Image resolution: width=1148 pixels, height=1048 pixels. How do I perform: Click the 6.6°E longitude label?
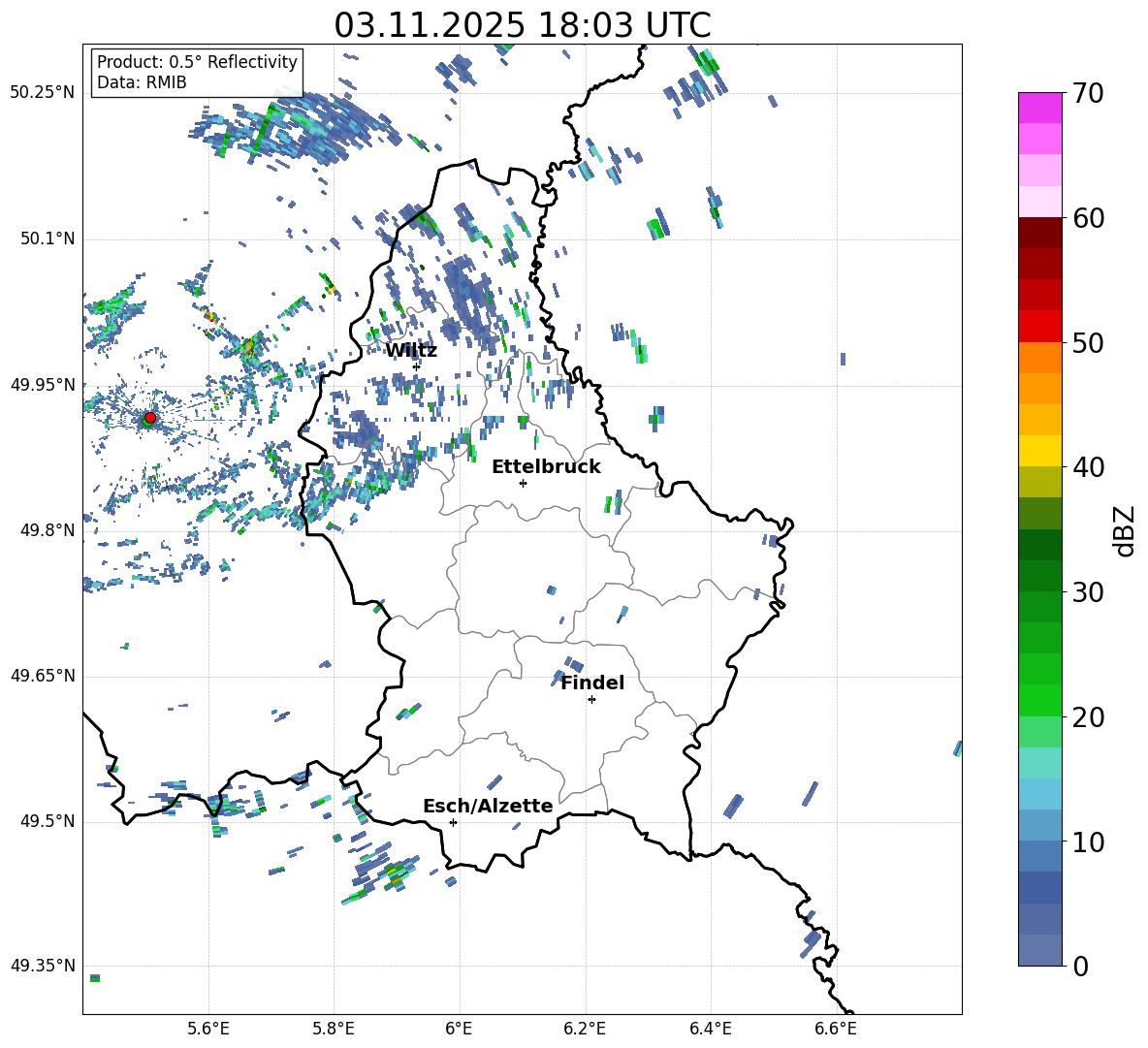(836, 1029)
